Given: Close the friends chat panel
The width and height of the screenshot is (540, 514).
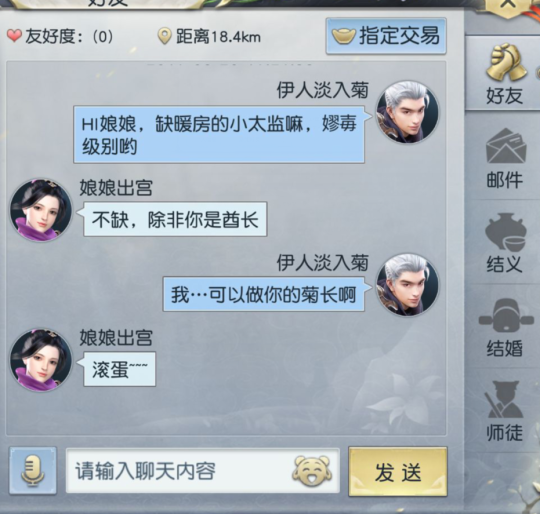Looking at the screenshot, I should [508, 5].
